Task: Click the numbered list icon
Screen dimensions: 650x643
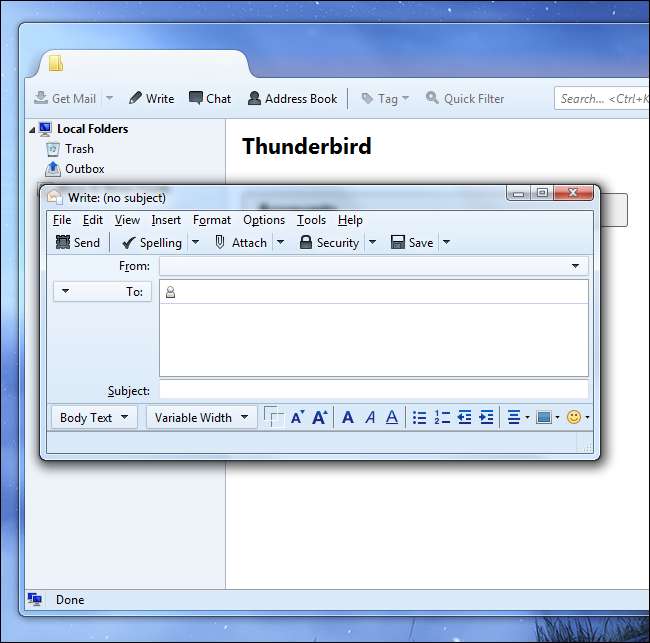Action: pyautogui.click(x=442, y=417)
